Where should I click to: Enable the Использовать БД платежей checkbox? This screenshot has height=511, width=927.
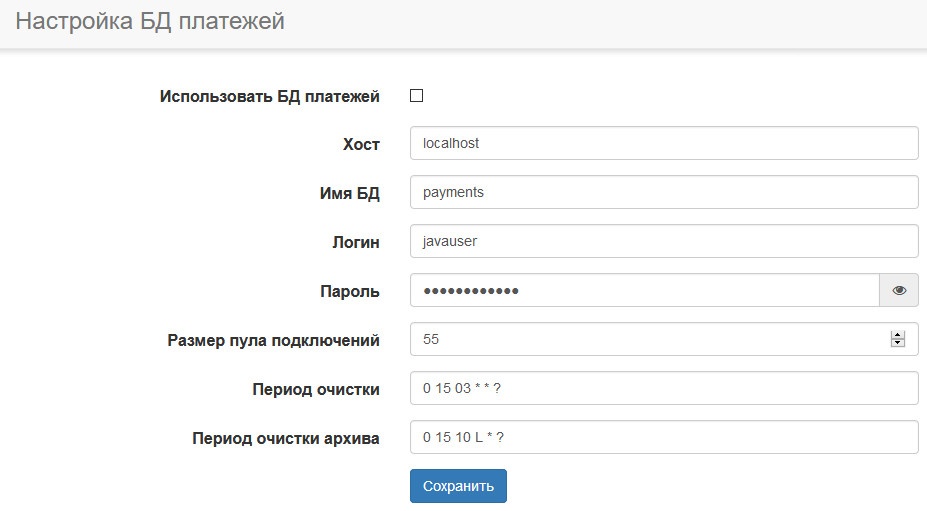pos(417,96)
